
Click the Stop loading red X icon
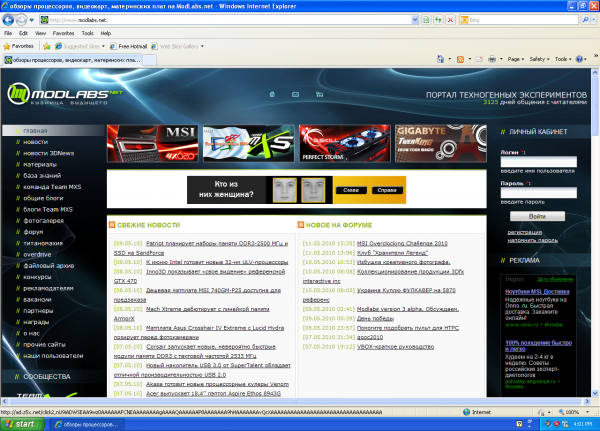450,20
